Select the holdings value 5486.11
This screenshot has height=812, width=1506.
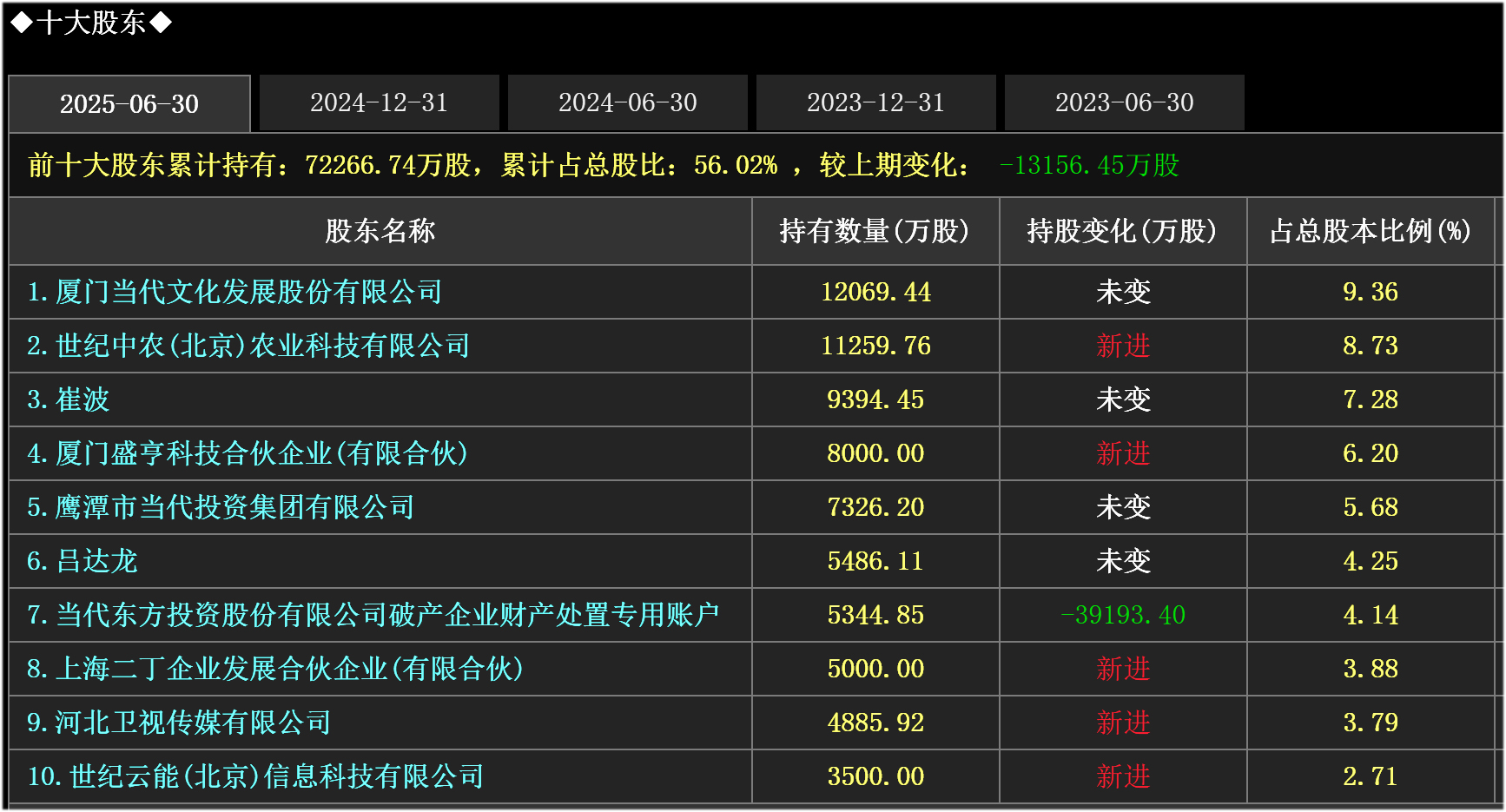click(x=875, y=561)
